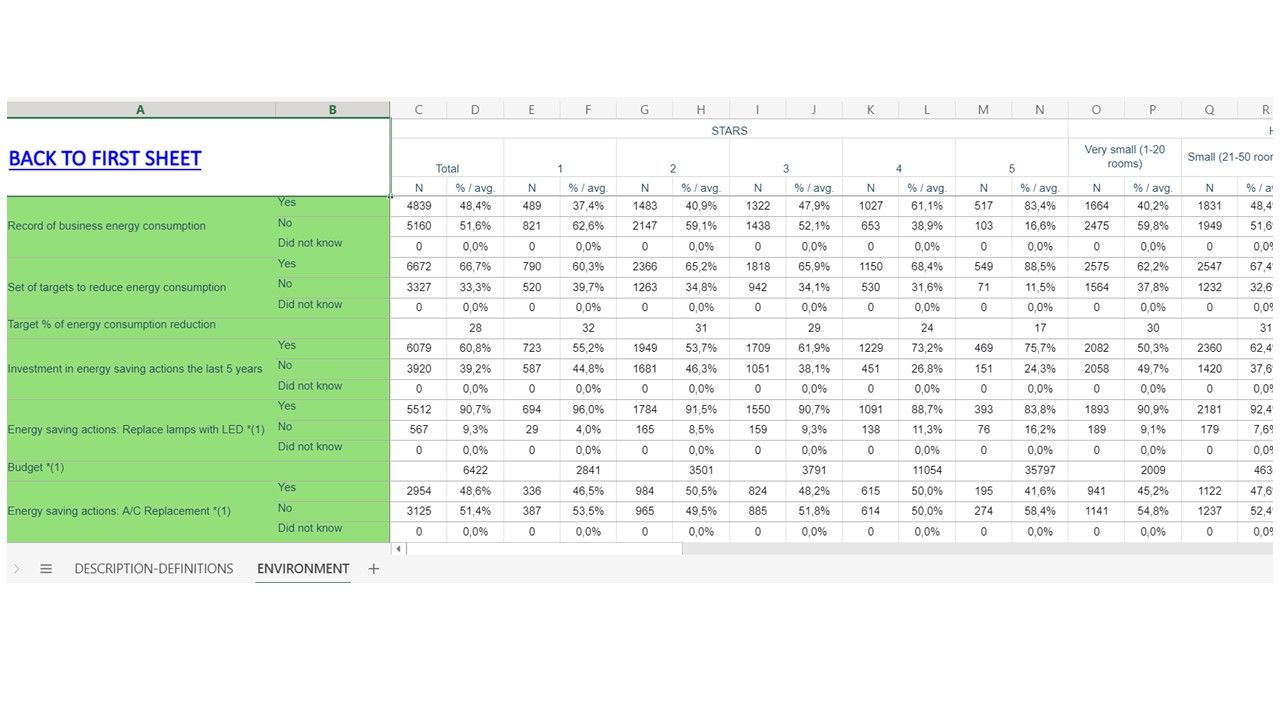Select column H header

701,110
